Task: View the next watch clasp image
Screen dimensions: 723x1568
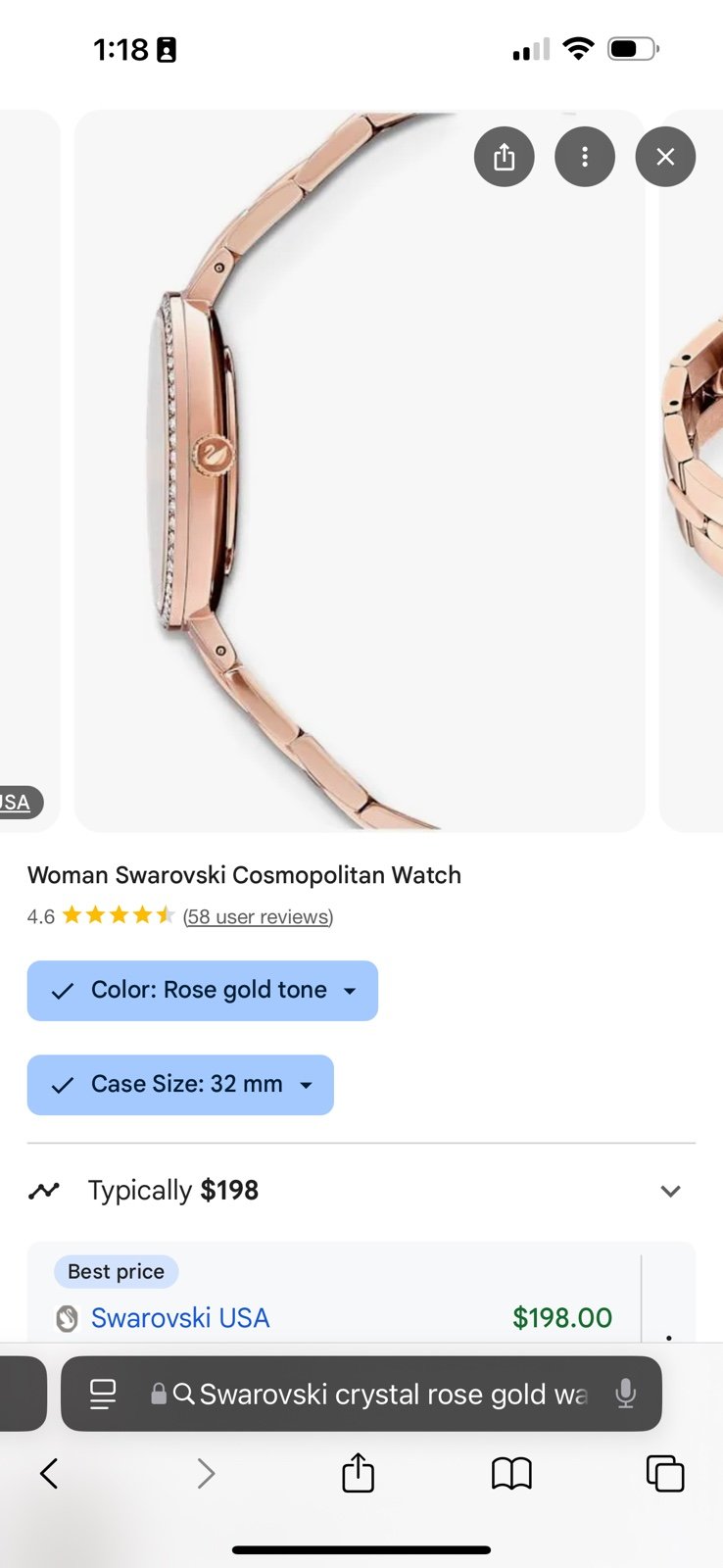Action: point(692,470)
